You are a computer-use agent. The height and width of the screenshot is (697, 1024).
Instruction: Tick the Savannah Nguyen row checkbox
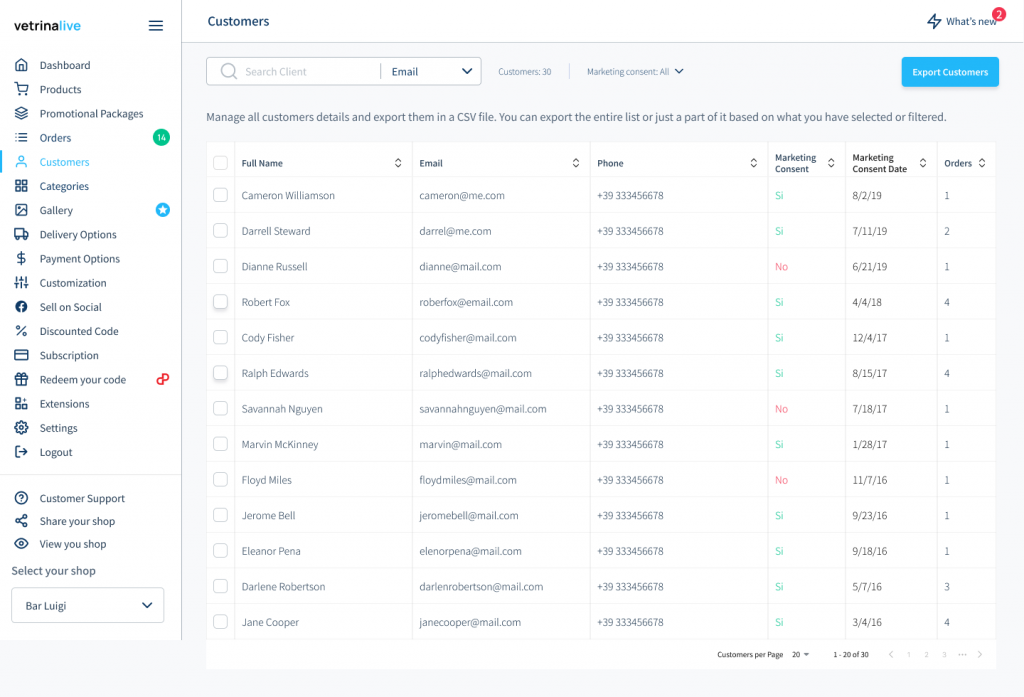(x=221, y=408)
